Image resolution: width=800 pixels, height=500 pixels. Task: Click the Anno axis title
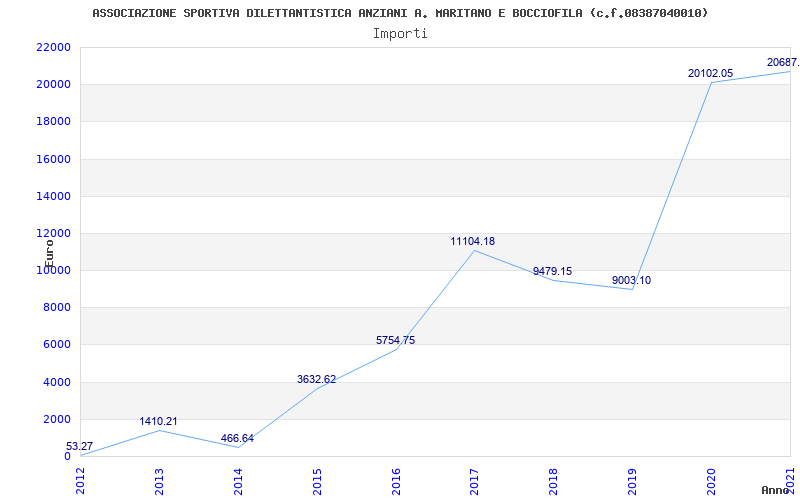pos(776,490)
